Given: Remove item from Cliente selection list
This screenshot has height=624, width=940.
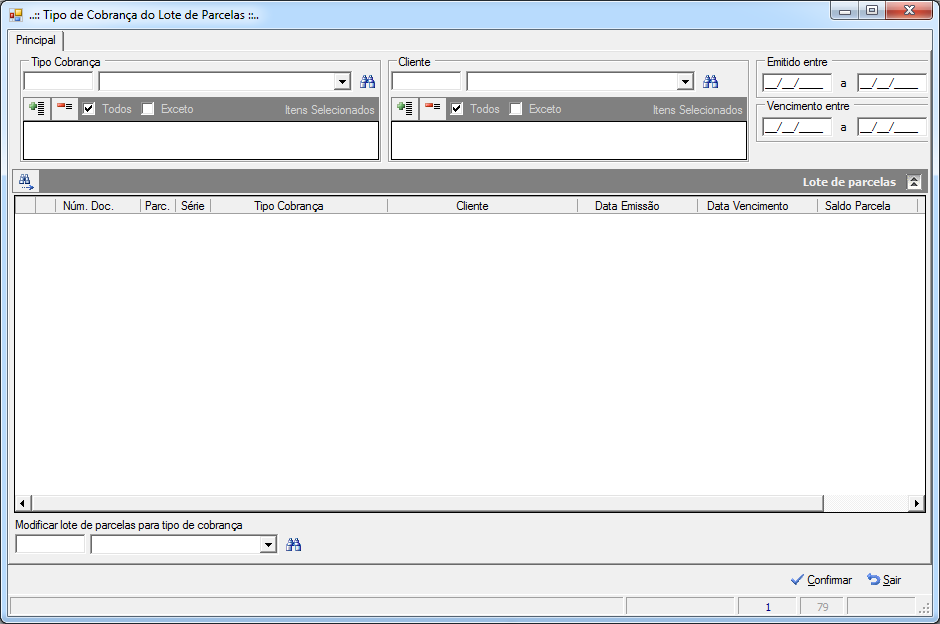Looking at the screenshot, I should (x=433, y=108).
